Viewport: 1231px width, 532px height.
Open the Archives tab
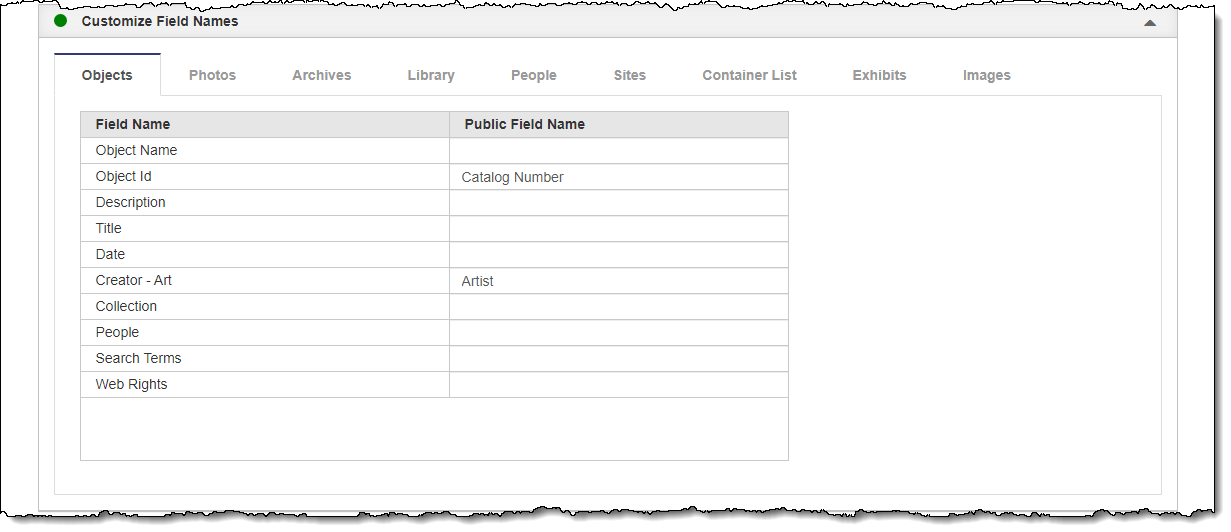pyautogui.click(x=321, y=75)
